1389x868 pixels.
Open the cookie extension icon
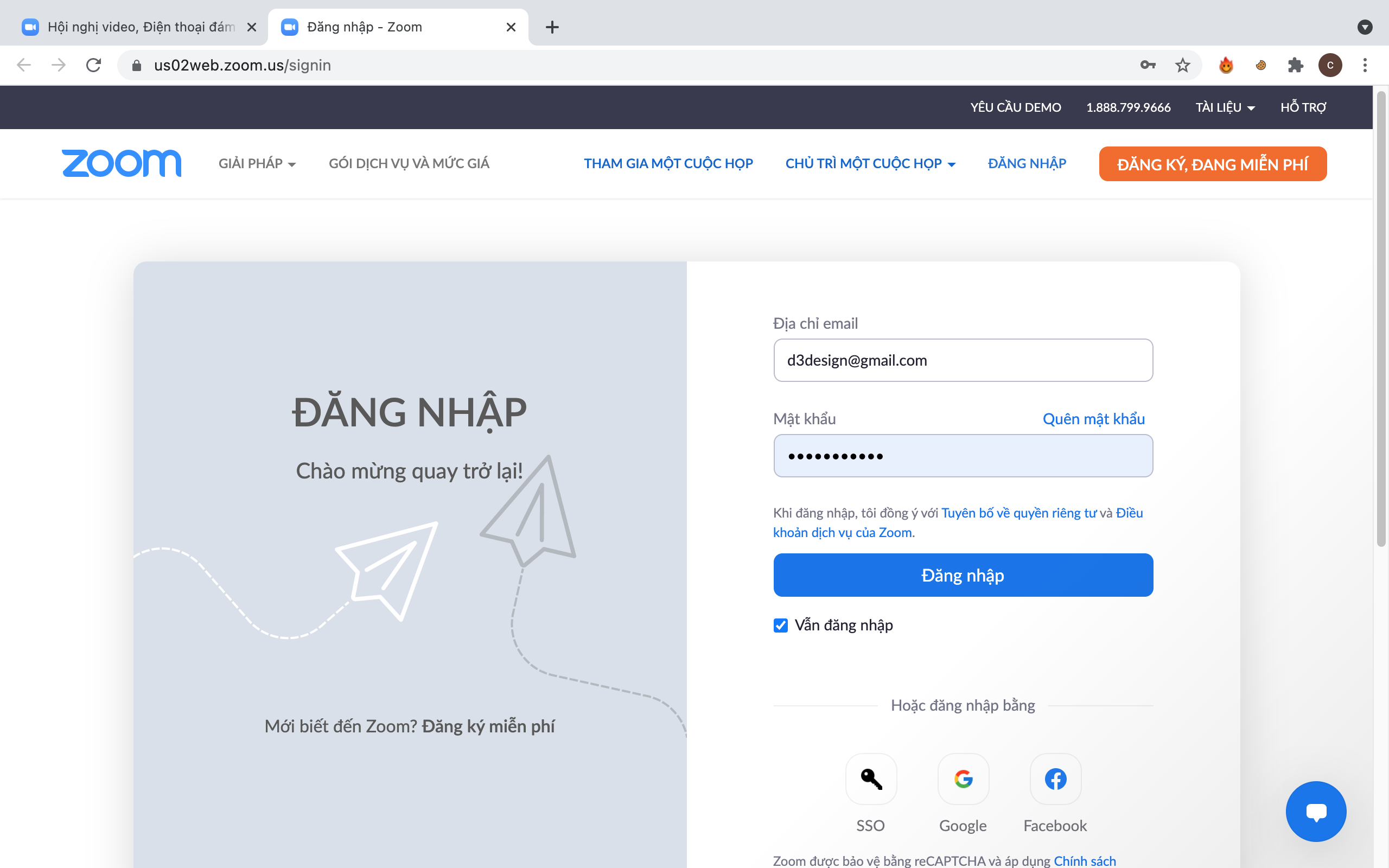coord(1260,65)
